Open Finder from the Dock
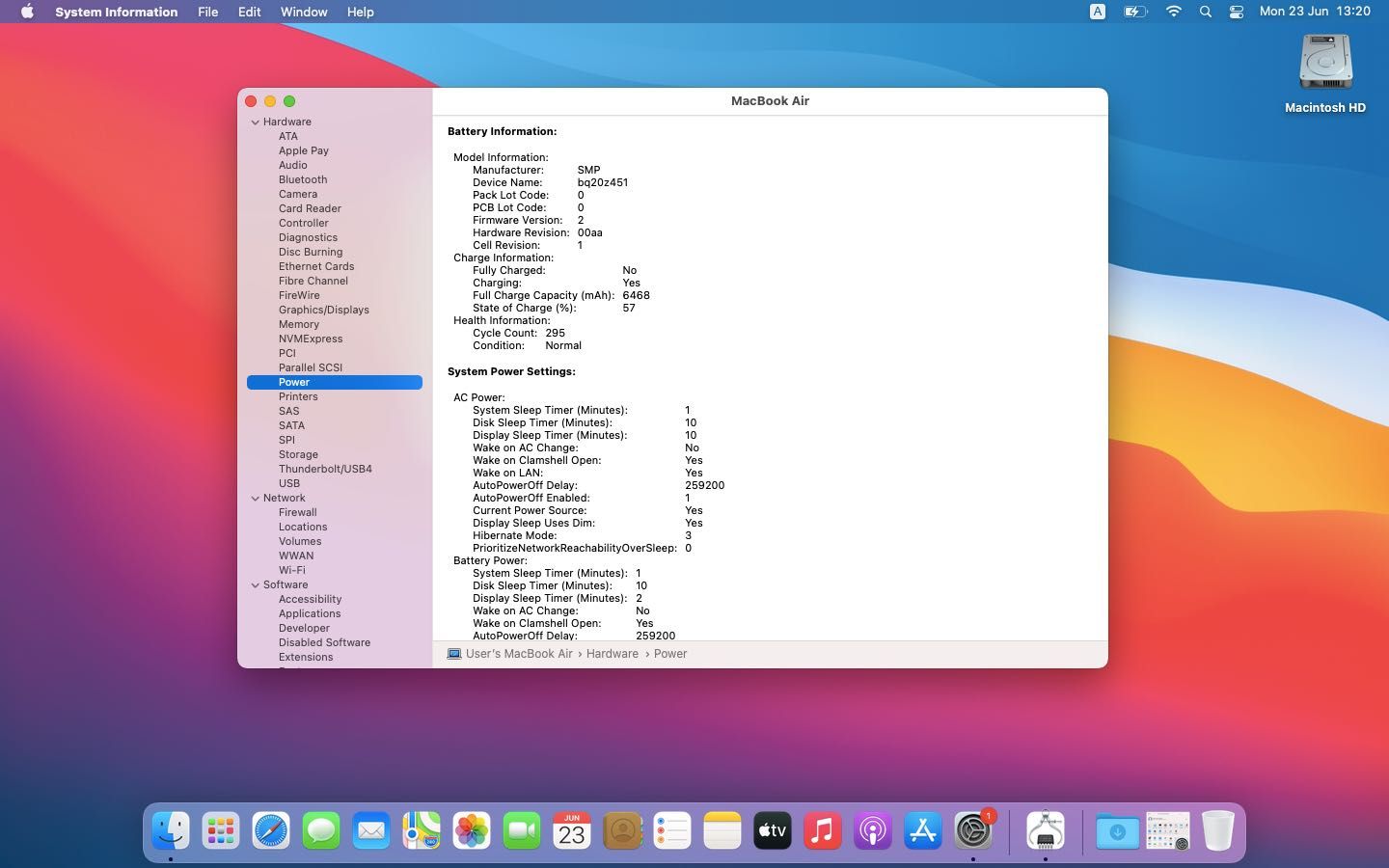The width and height of the screenshot is (1389, 868). (x=171, y=830)
